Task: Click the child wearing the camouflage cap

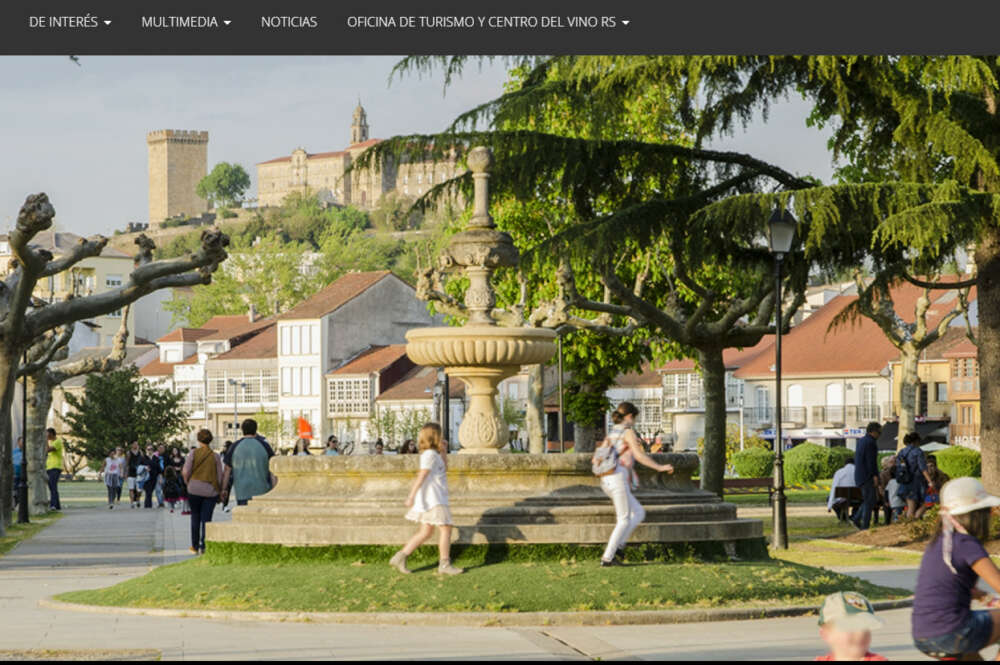Action: [x=847, y=626]
